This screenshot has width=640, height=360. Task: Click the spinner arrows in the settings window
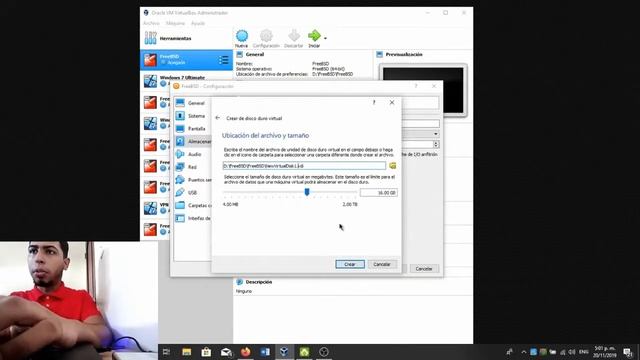436,144
